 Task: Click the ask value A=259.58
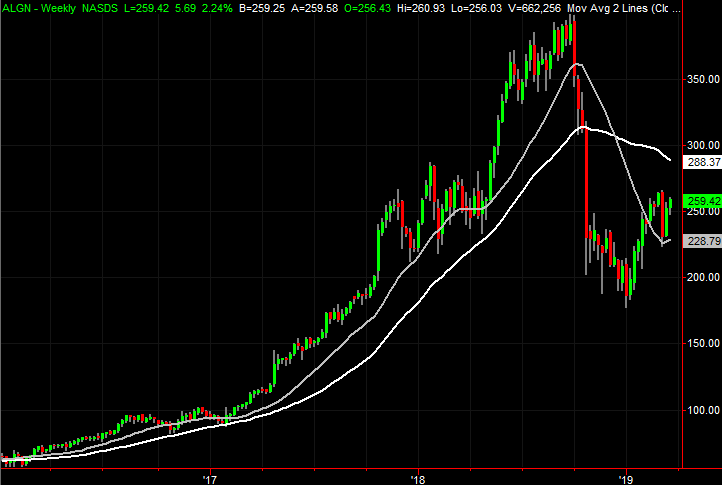(314, 8)
